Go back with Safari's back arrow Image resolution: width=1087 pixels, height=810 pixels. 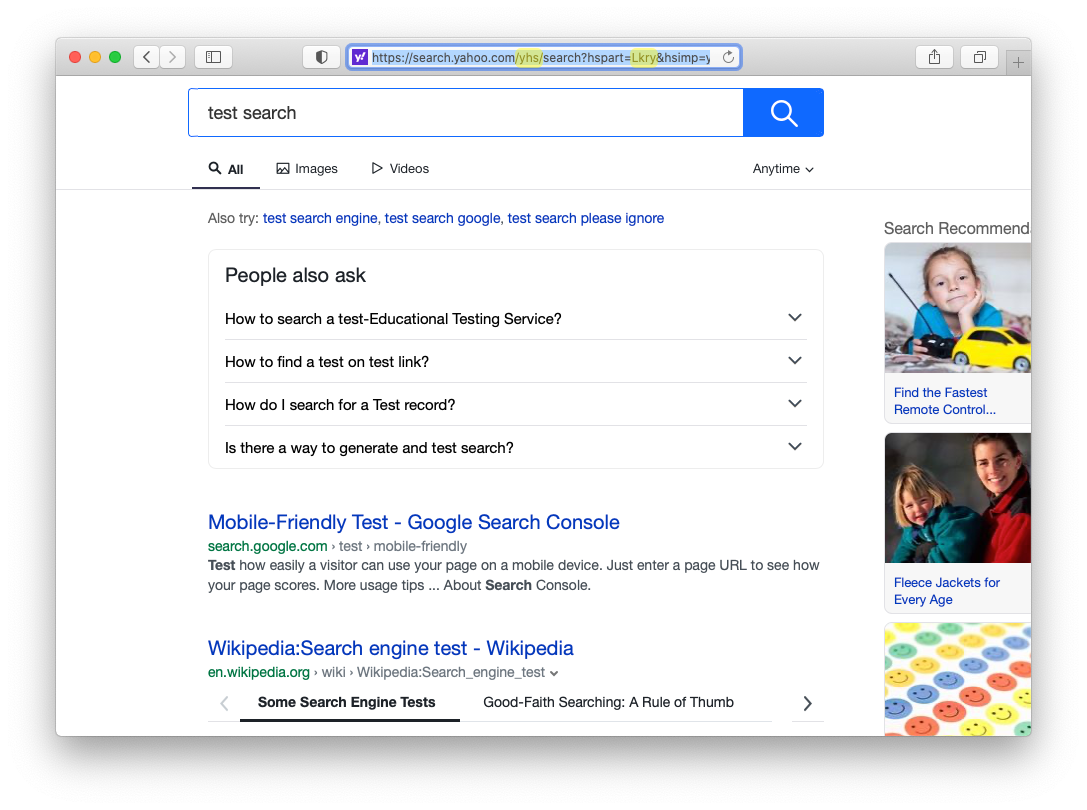click(x=146, y=57)
